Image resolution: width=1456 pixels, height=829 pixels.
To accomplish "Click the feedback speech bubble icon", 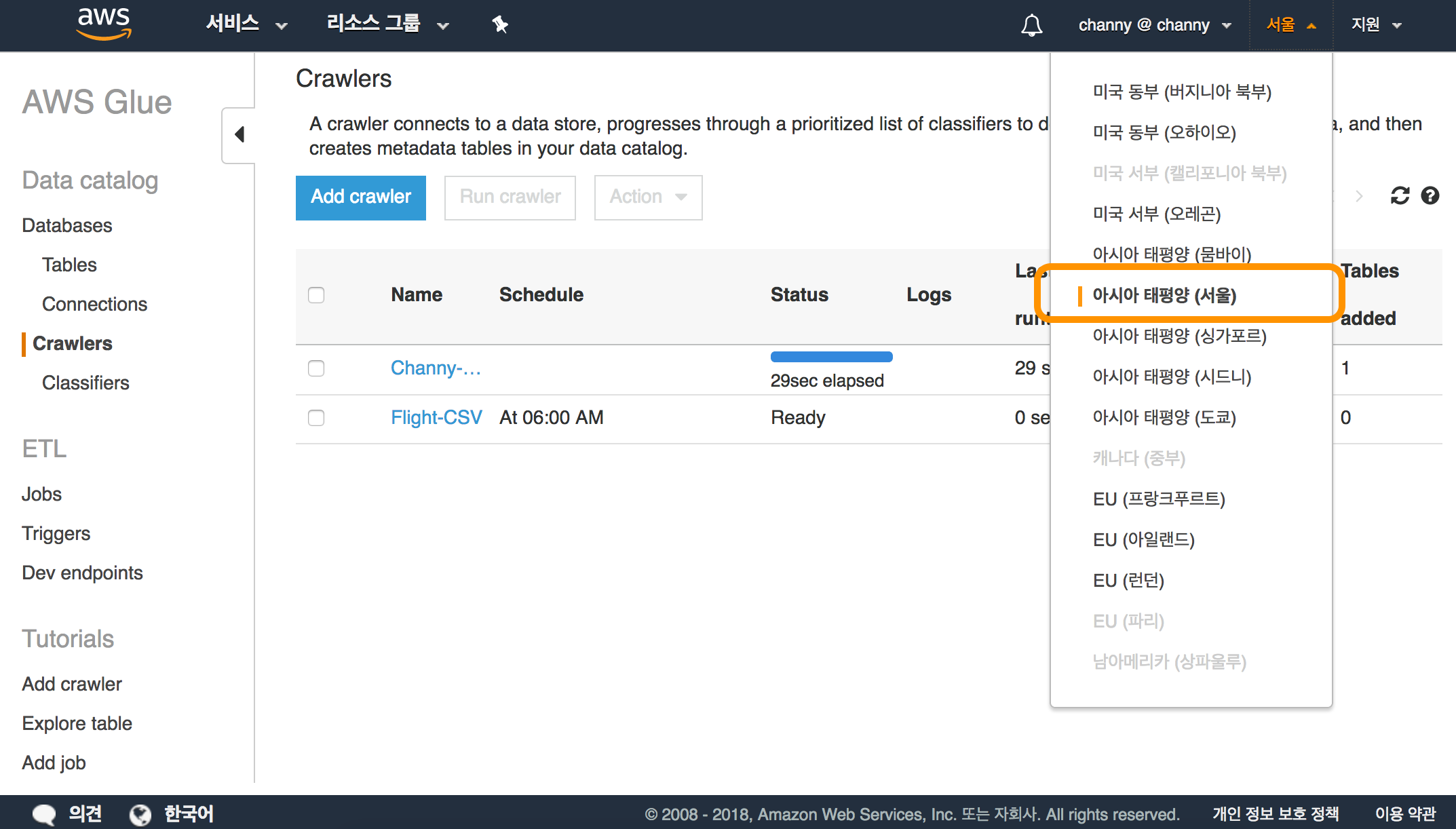I will 44,813.
